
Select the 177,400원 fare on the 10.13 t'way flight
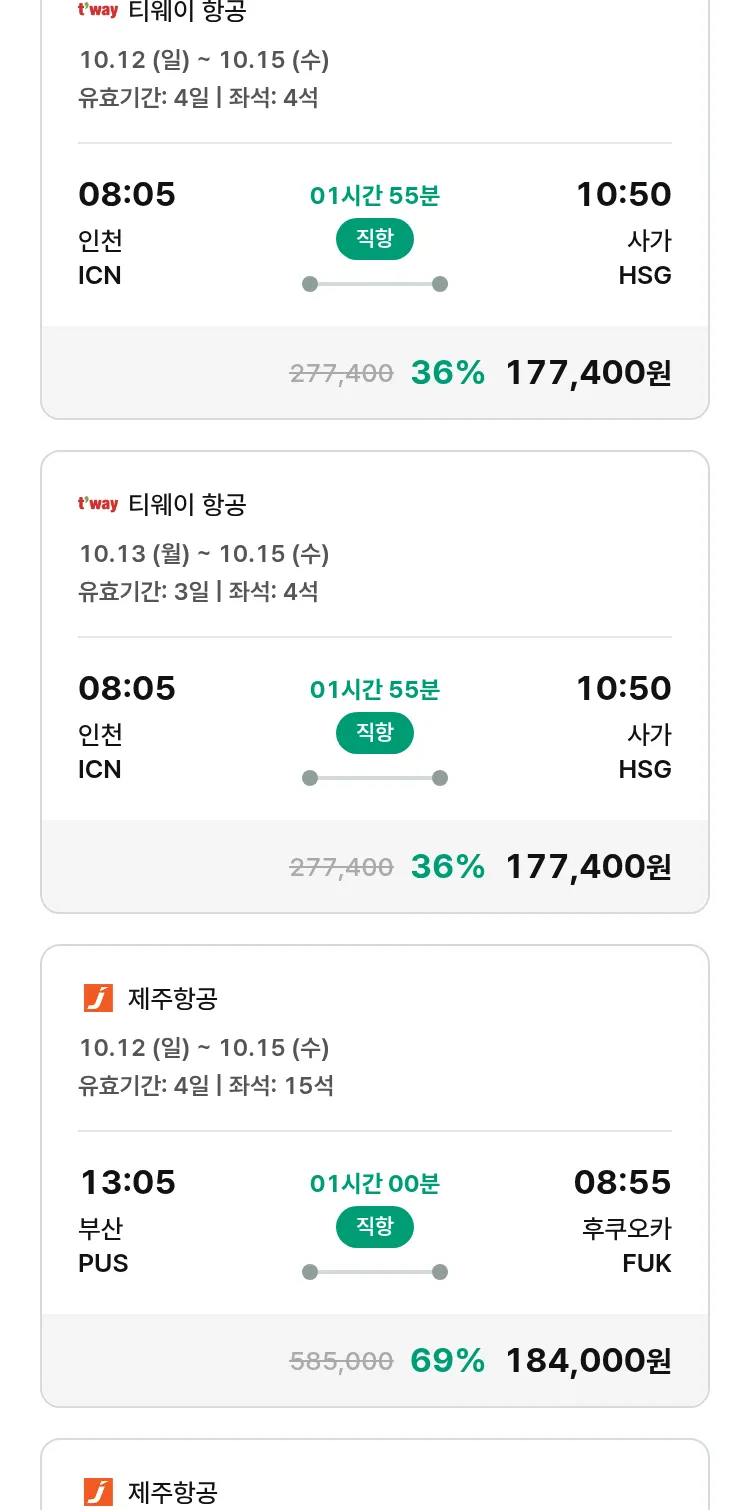(588, 866)
